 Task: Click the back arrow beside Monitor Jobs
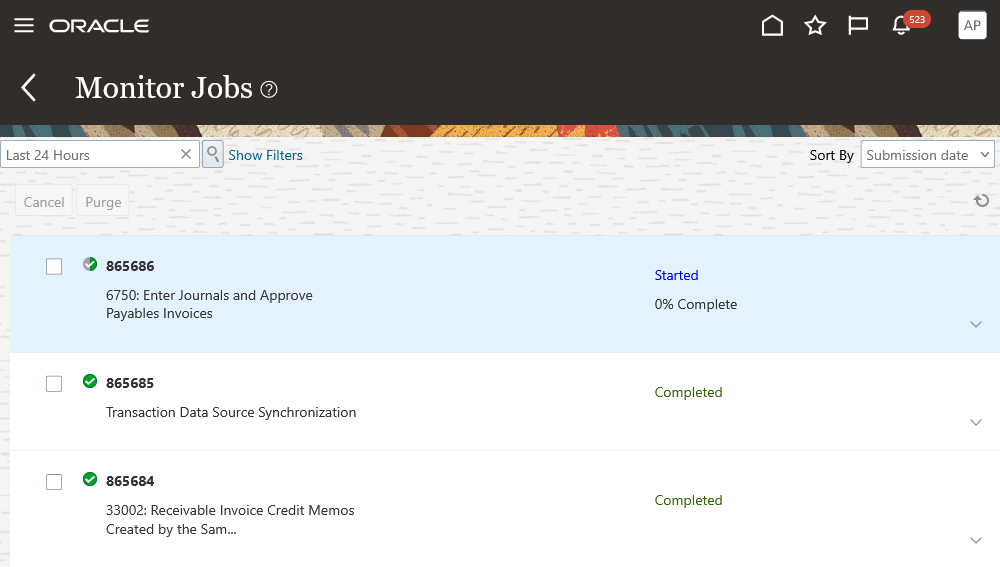pyautogui.click(x=29, y=88)
